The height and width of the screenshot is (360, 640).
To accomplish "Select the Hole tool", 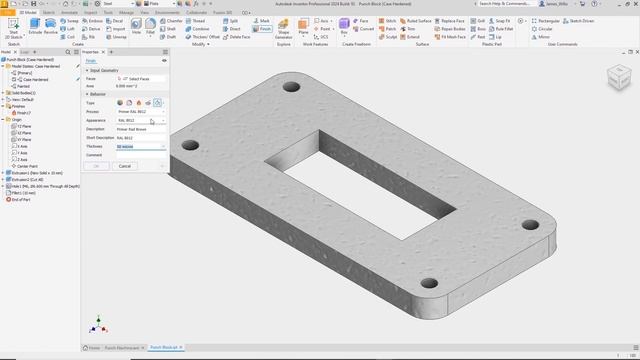I will tap(136, 27).
